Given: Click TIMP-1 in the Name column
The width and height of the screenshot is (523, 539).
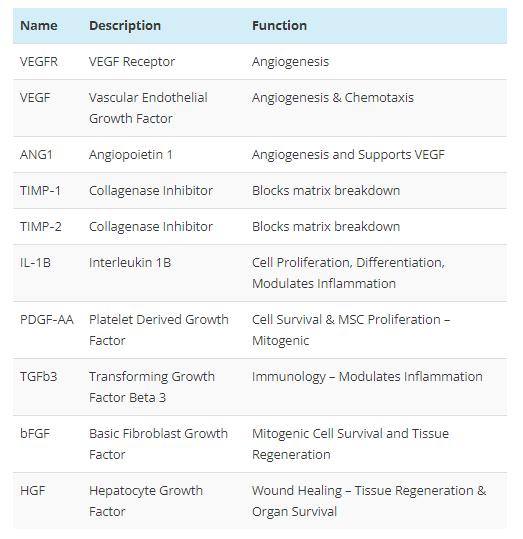Looking at the screenshot, I should [x=40, y=191].
